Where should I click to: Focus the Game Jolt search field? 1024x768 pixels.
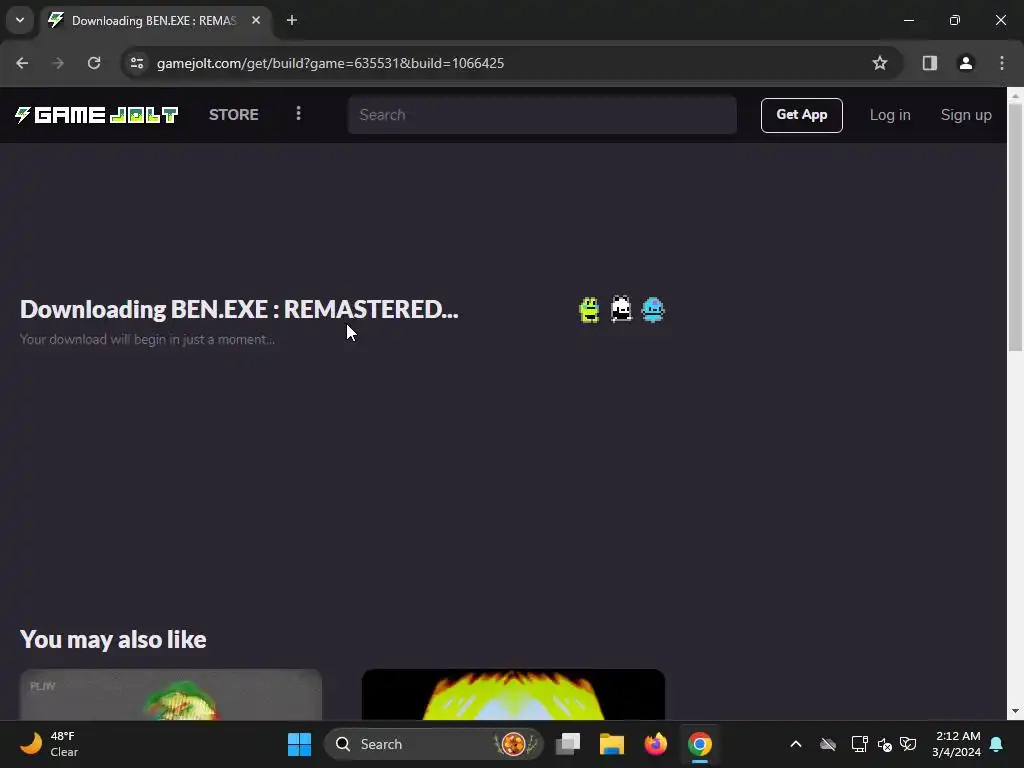point(542,115)
